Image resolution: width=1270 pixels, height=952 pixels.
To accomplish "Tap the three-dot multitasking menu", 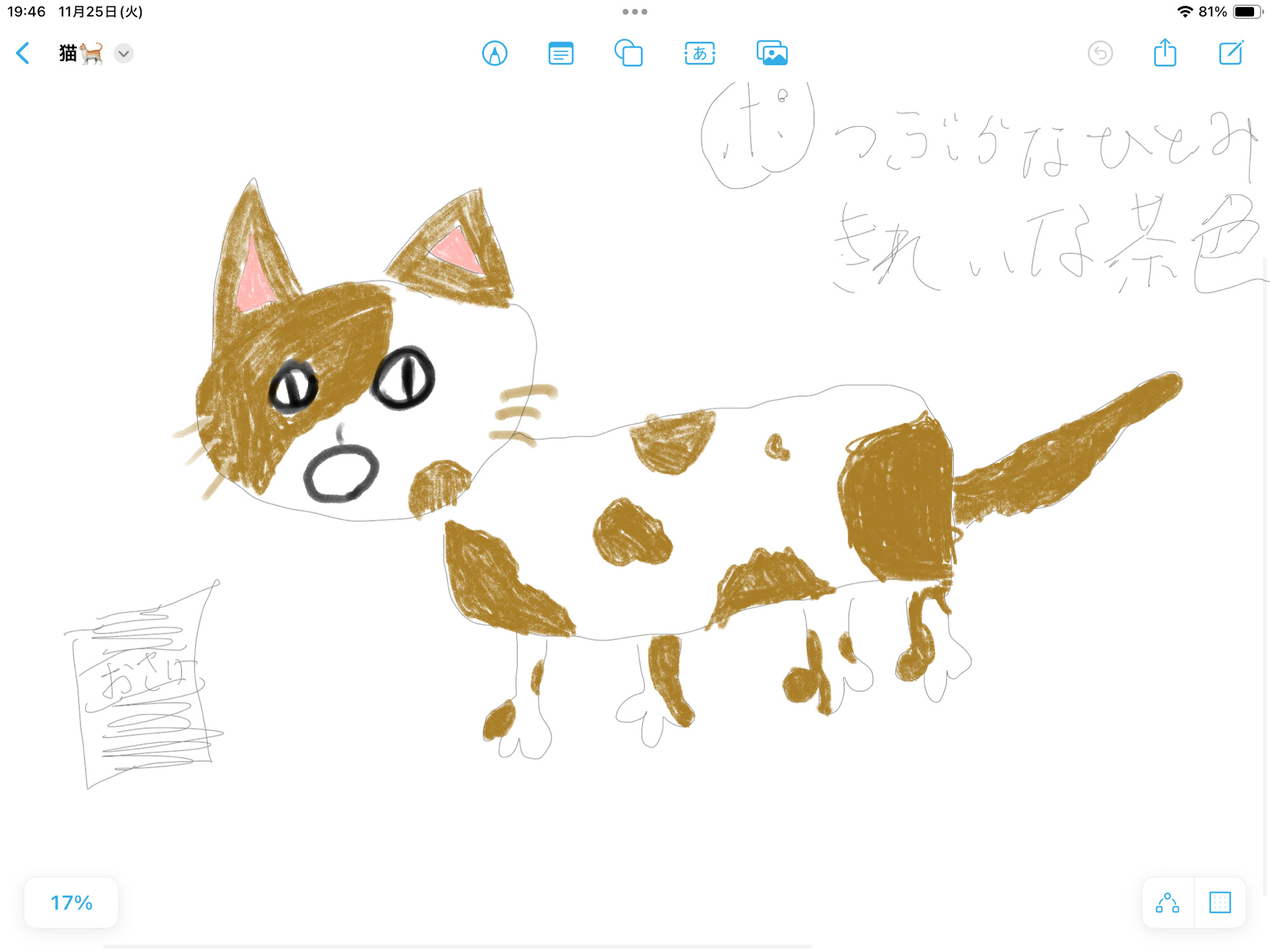I will (x=634, y=11).
